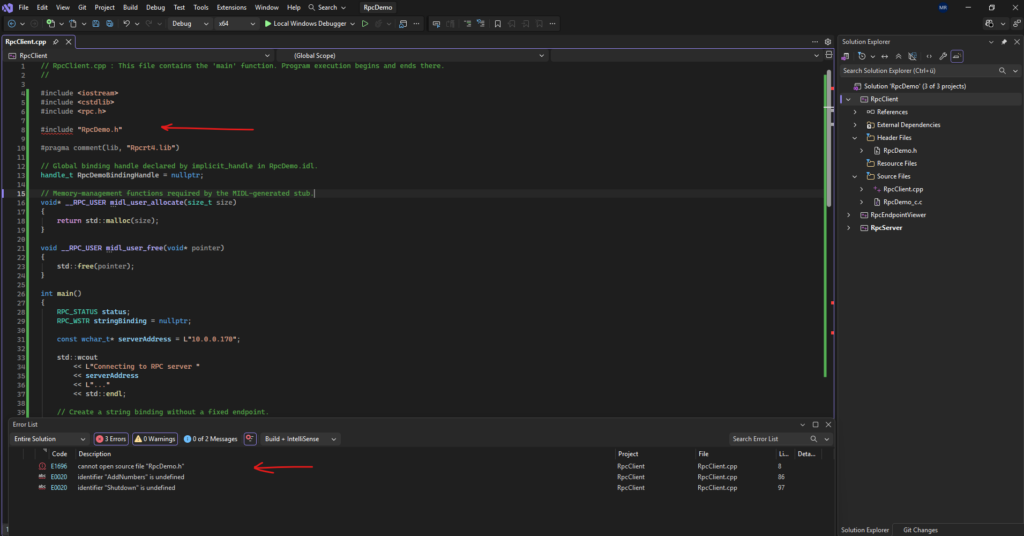Sort Error List by Project column
This screenshot has height=536, width=1024.
(x=628, y=454)
